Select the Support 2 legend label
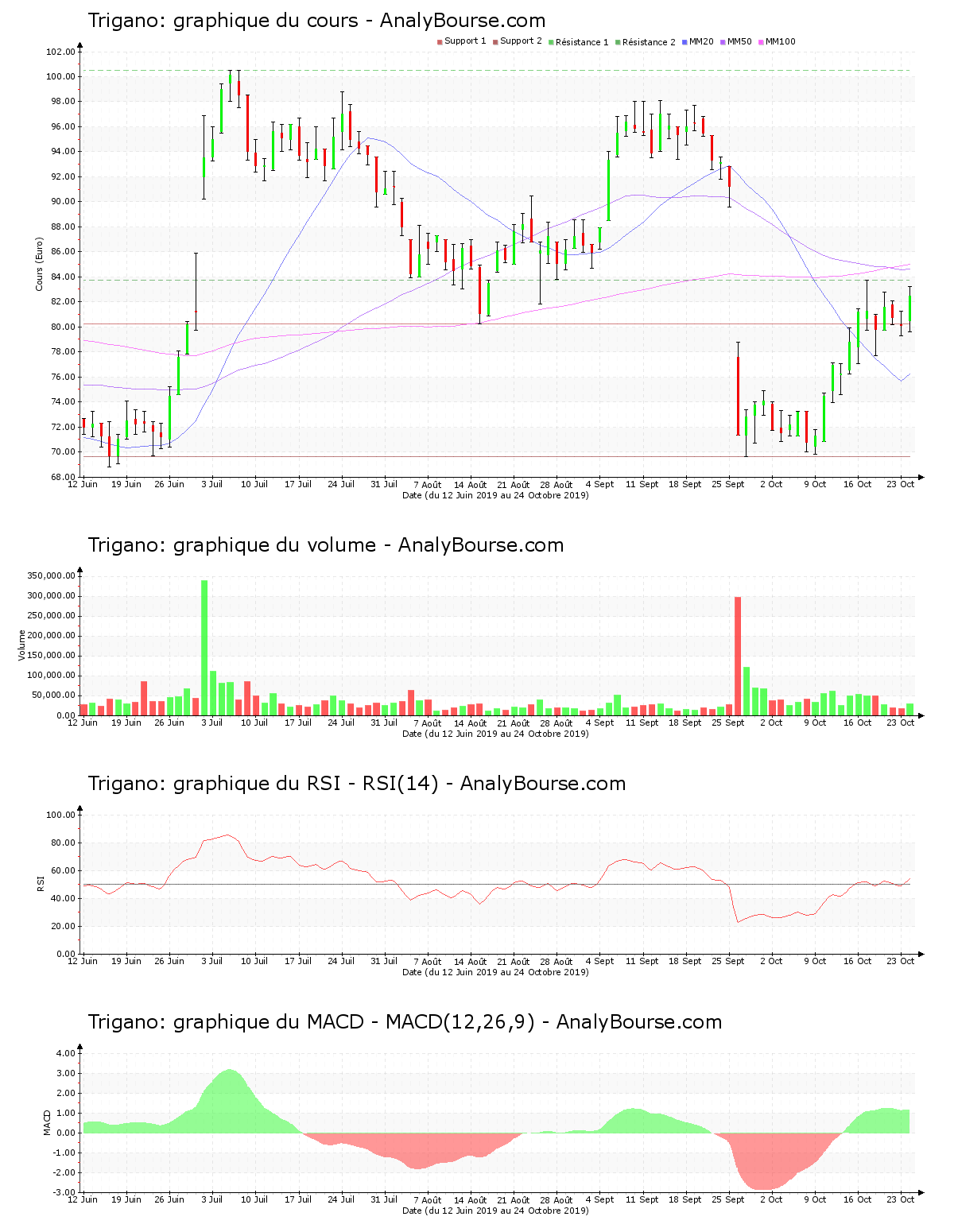 click(521, 41)
